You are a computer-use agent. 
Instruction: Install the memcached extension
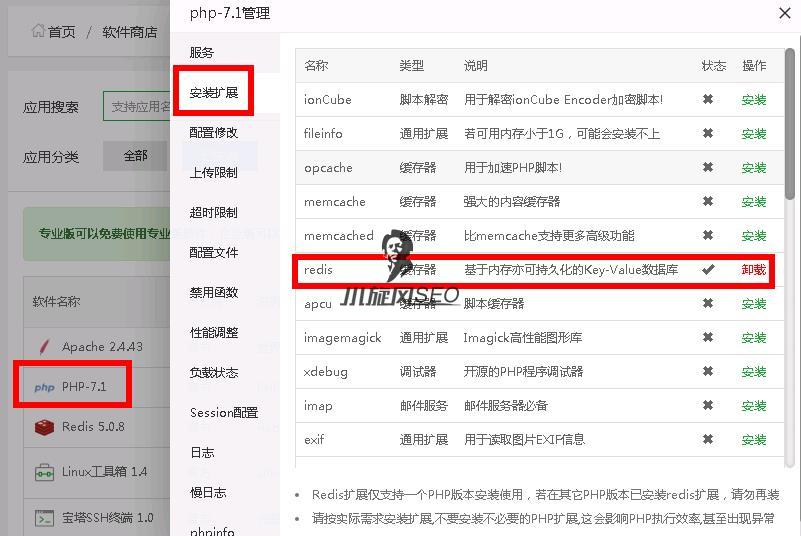(754, 236)
